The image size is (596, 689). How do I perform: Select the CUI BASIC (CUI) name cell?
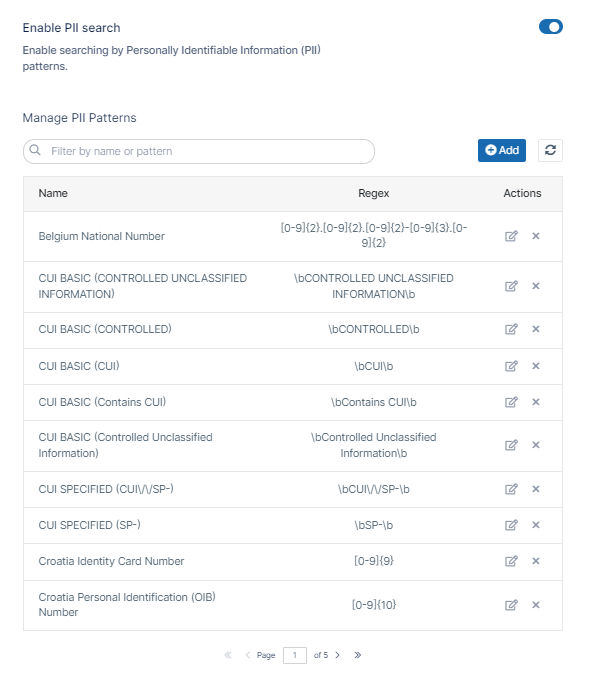click(x=79, y=366)
